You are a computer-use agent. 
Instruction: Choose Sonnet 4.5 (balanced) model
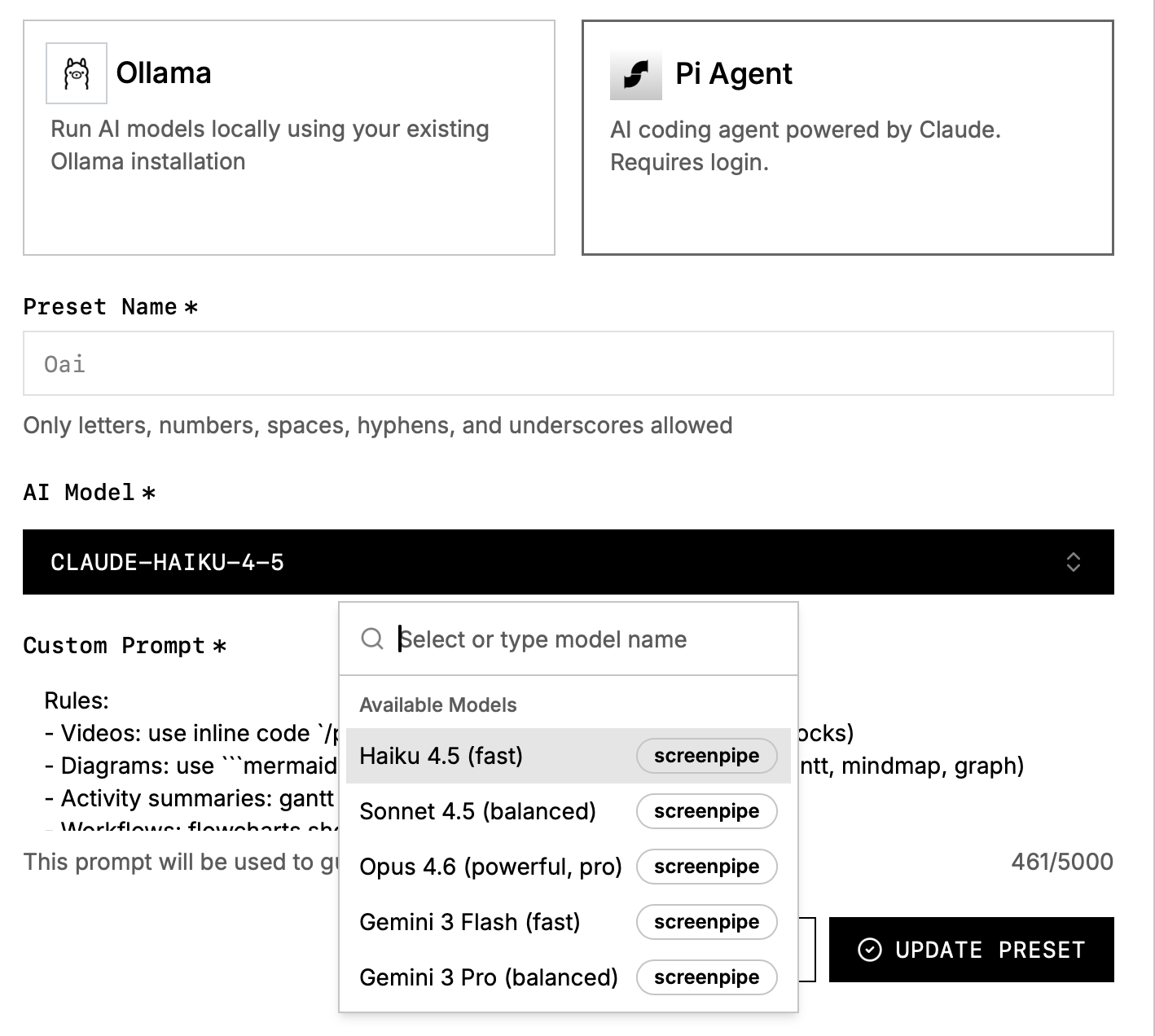(477, 811)
